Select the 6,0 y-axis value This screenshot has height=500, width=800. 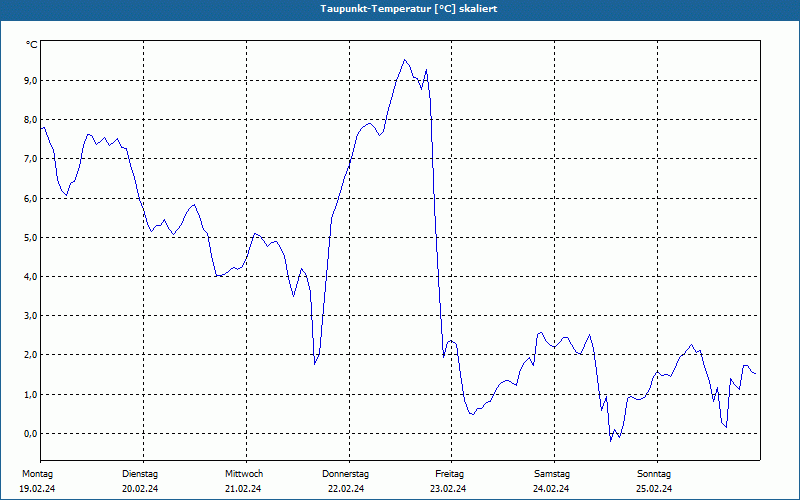coord(30,198)
